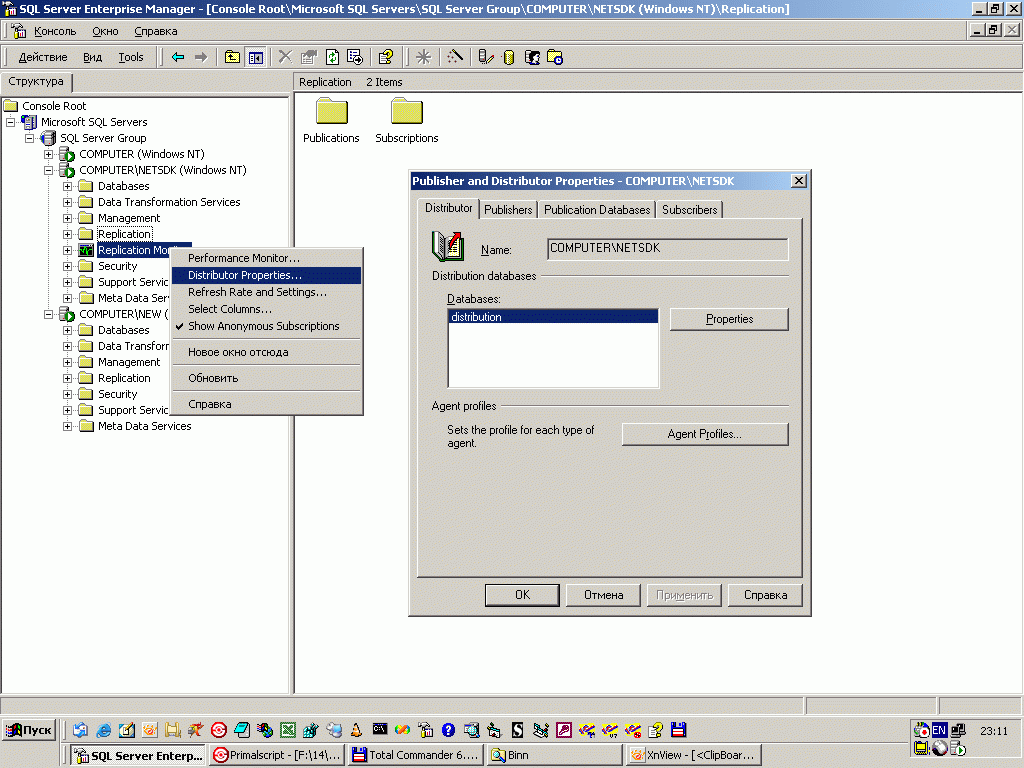This screenshot has width=1024, height=768.
Task: Click the Excel quick launch icon
Action: click(x=287, y=729)
